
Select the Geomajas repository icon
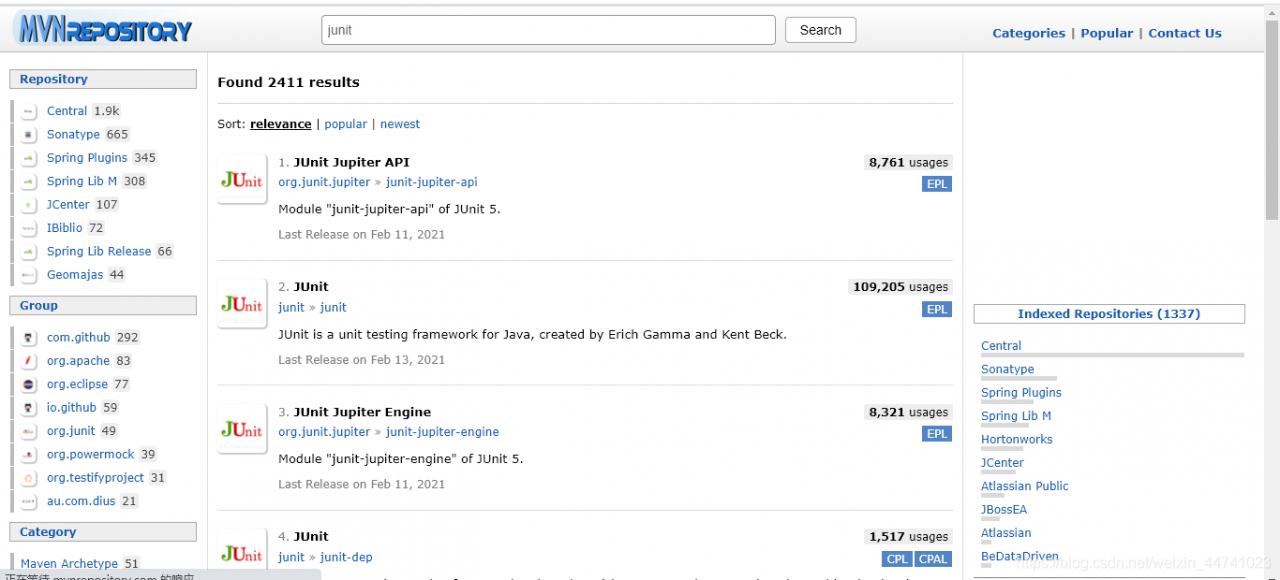click(29, 275)
